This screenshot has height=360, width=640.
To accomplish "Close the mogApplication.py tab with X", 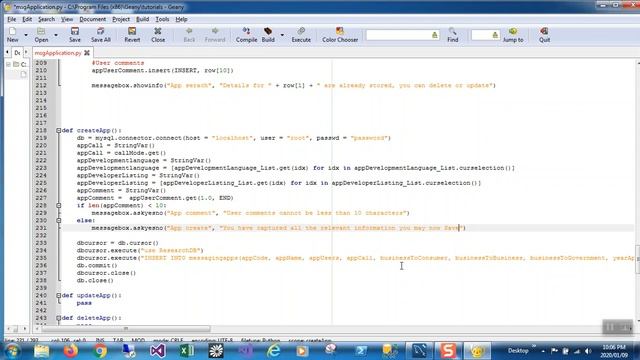I will coord(87,53).
